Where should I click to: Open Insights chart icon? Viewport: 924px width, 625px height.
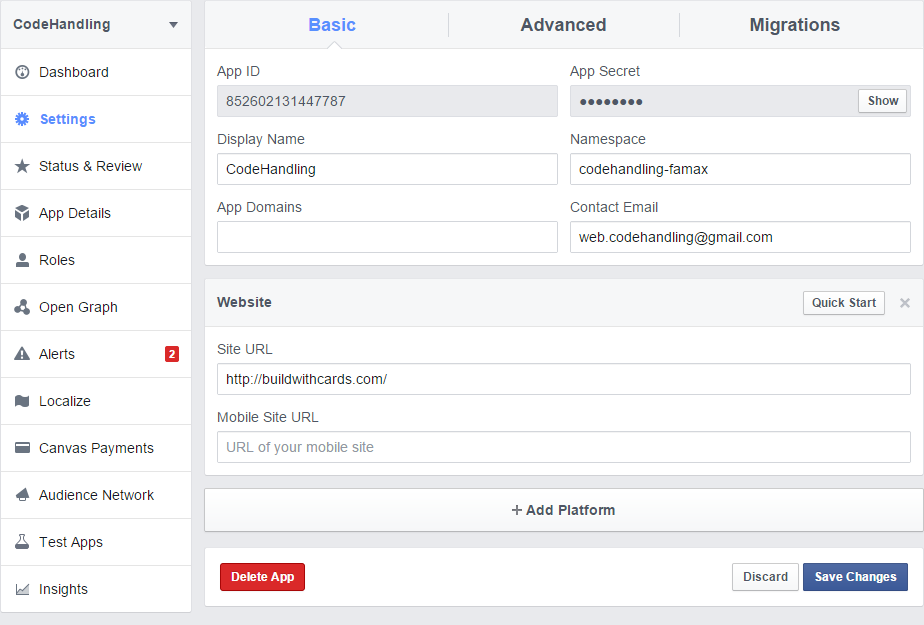click(22, 589)
